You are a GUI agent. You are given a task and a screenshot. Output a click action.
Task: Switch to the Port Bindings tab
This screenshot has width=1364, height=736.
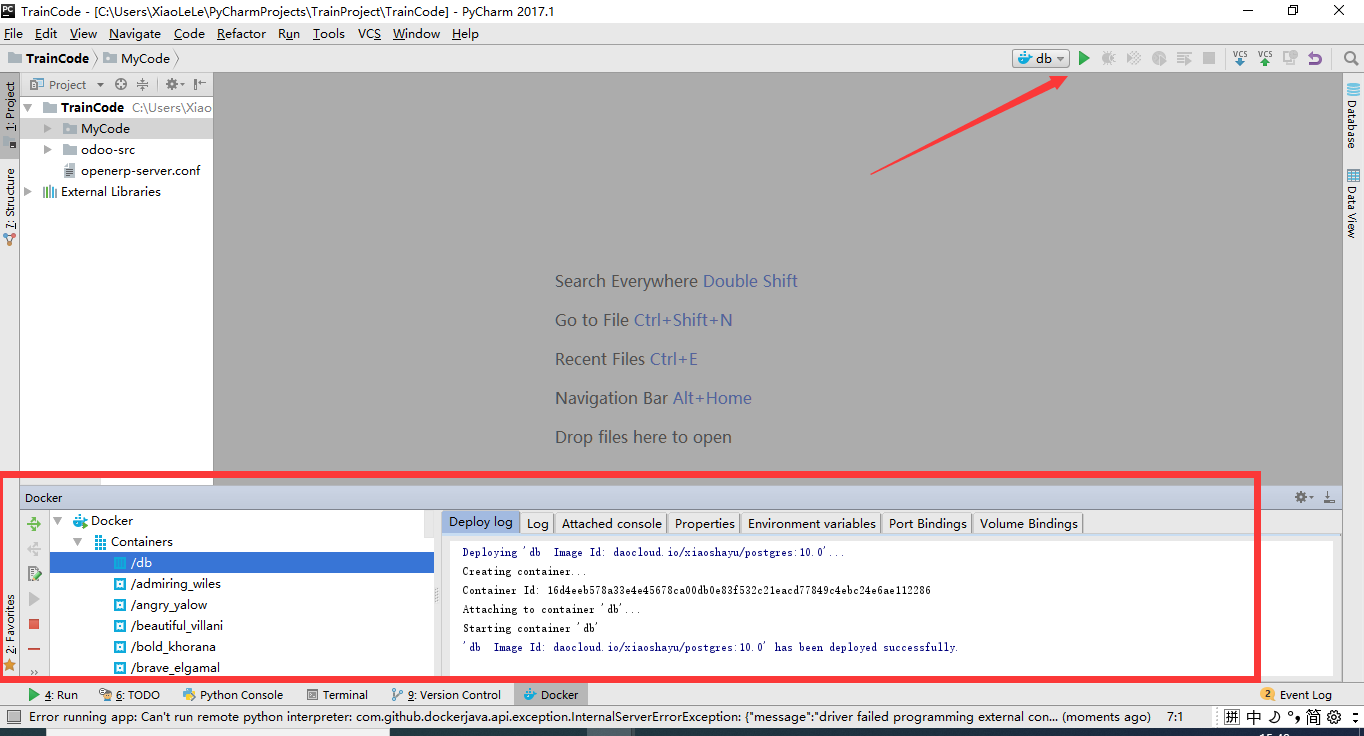928,523
